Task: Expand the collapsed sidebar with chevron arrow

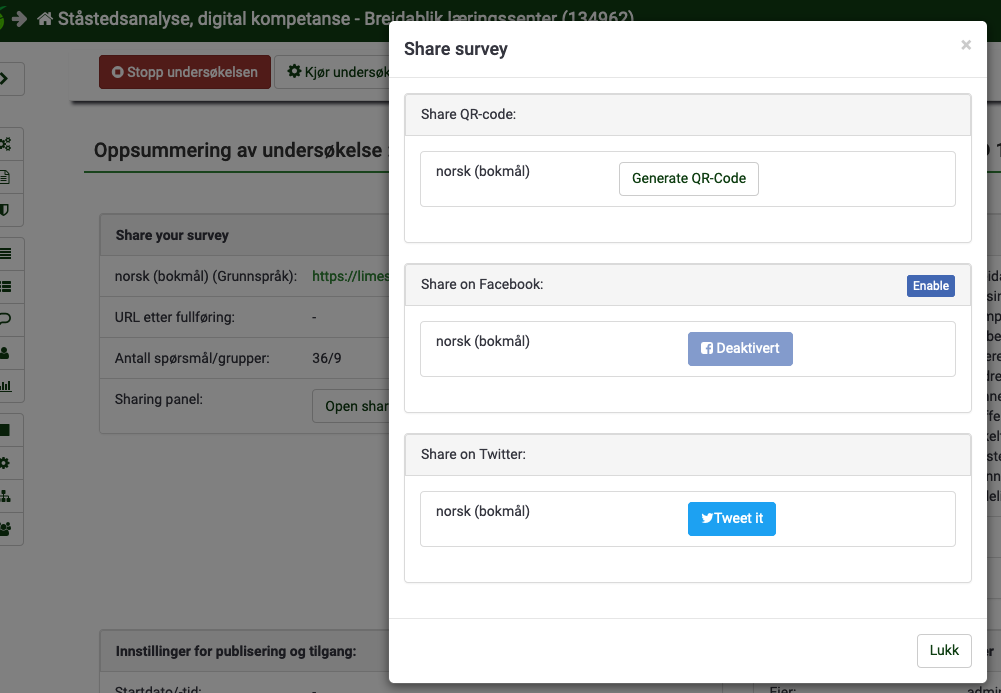Action: point(8,78)
